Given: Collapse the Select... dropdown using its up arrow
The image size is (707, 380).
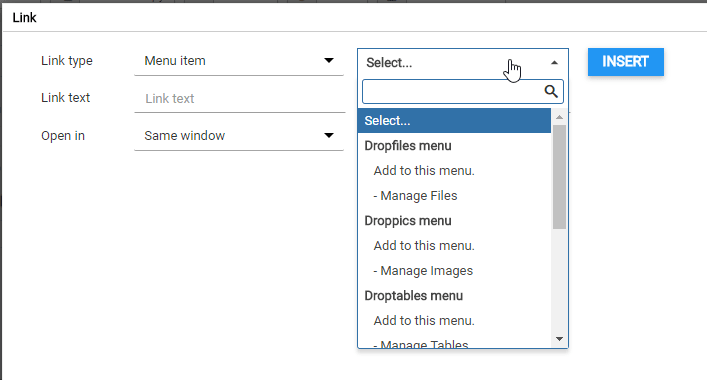Looking at the screenshot, I should 555,63.
